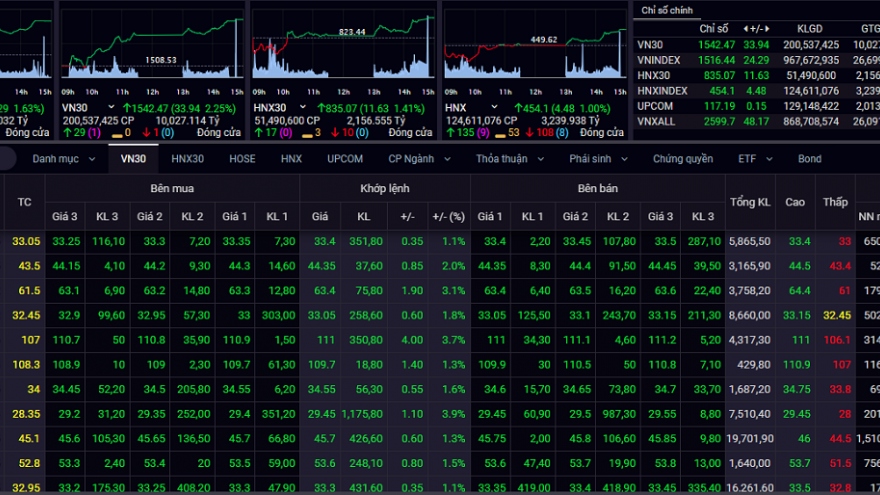The width and height of the screenshot is (880, 495).
Task: Switch to the Chứng quyền tab
Action: tap(683, 158)
